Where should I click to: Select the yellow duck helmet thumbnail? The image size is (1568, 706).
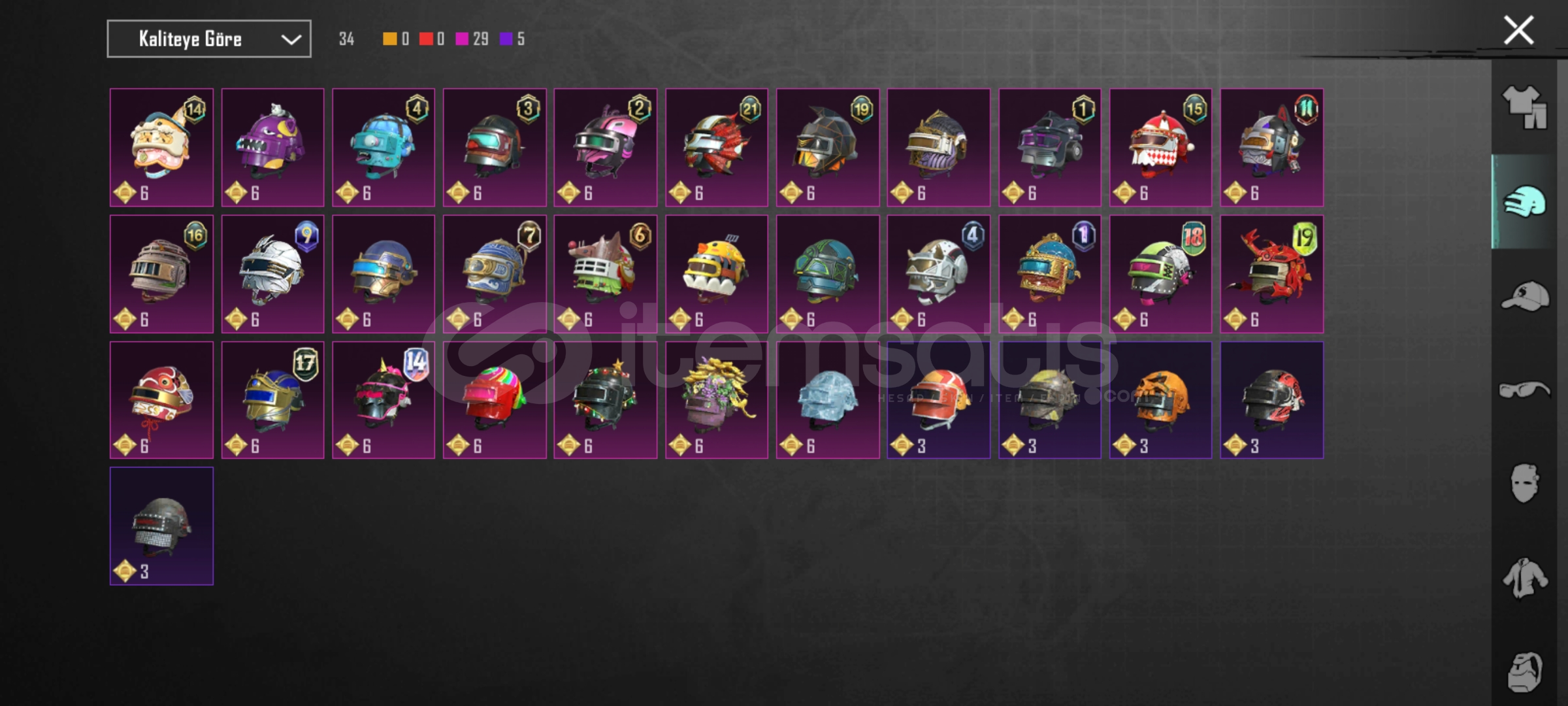(717, 274)
